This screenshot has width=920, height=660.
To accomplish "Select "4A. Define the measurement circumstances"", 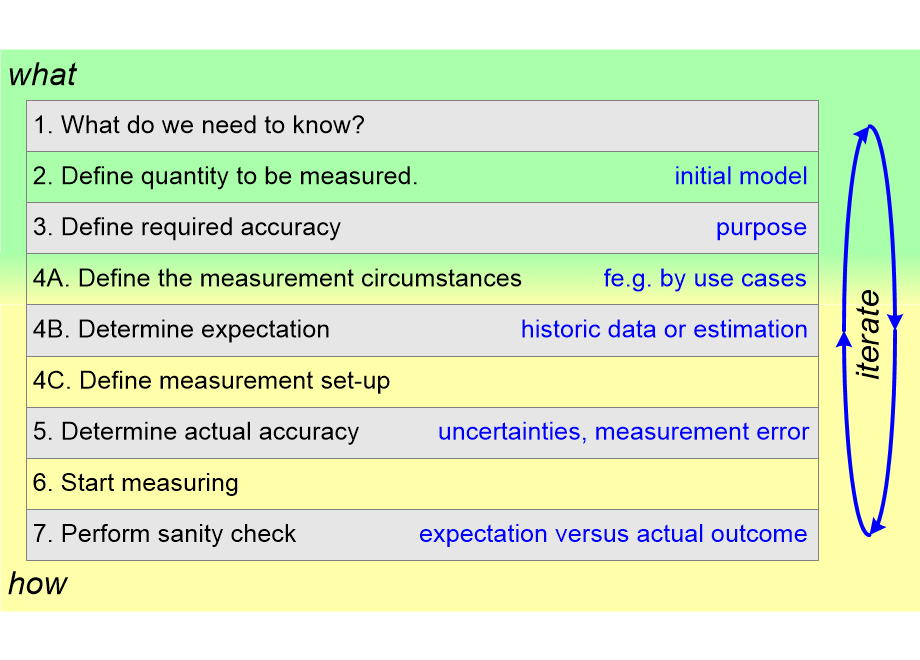I will [277, 279].
